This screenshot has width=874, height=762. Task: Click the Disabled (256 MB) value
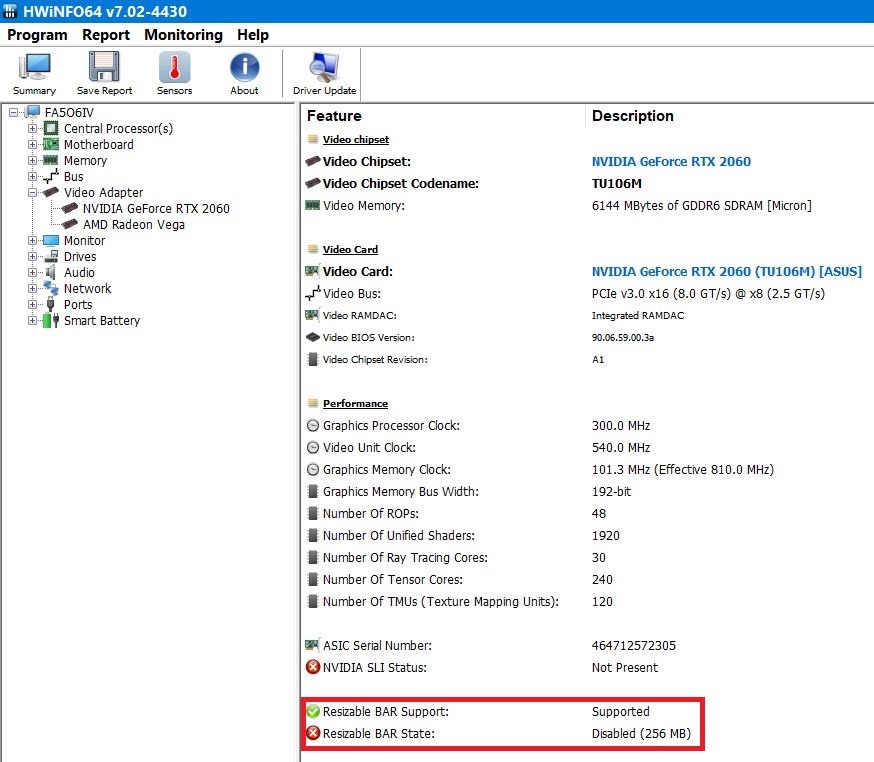pos(641,734)
